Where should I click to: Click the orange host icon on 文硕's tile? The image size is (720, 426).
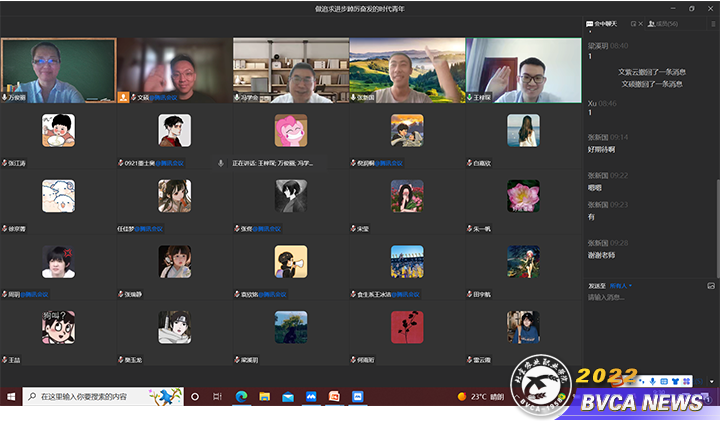[x=123, y=98]
